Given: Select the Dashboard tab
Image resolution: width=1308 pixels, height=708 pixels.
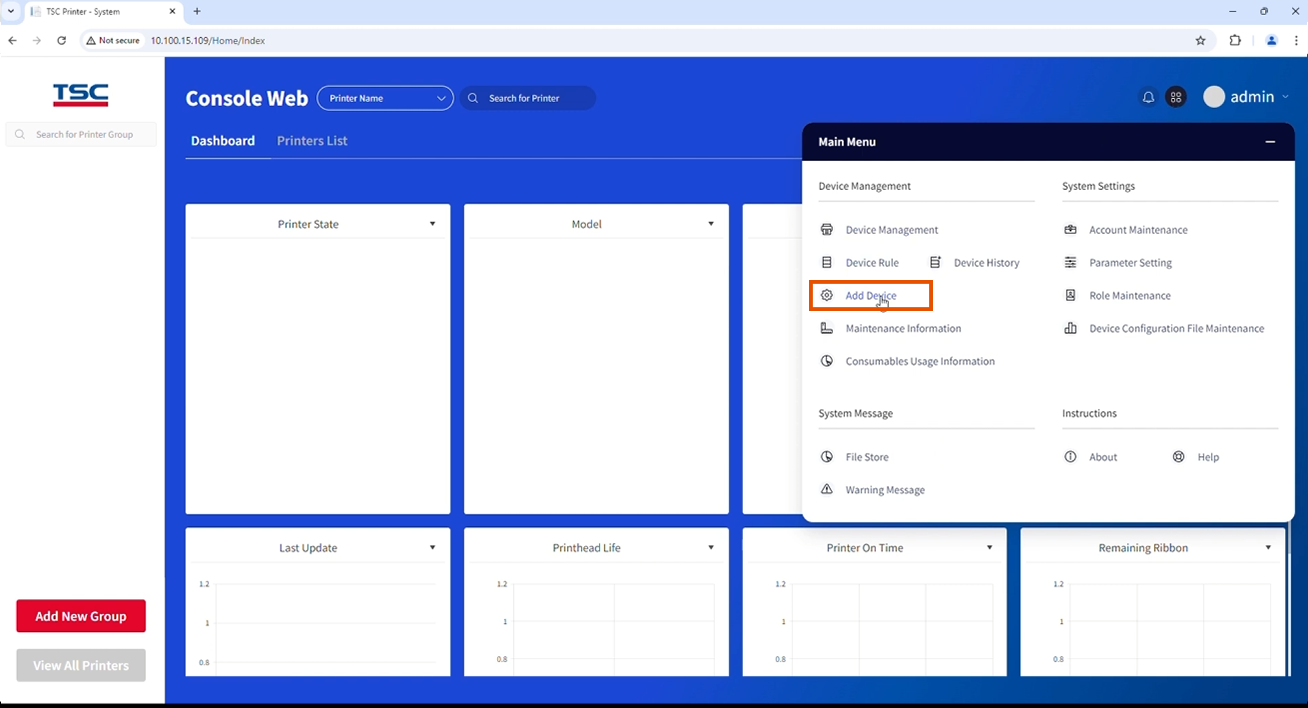Looking at the screenshot, I should 223,141.
